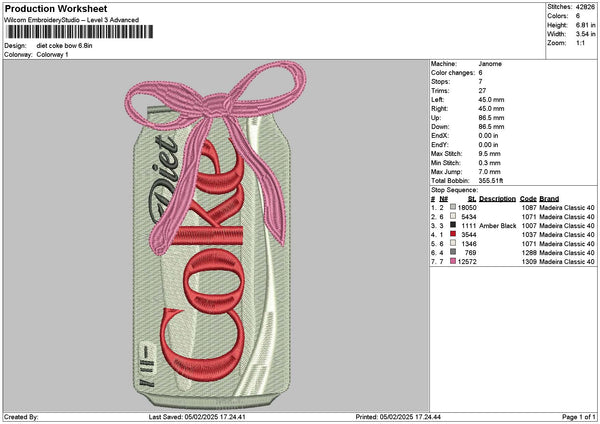Click the stitch count '18050' in stop row 1
600x424 pixels.
(x=467, y=207)
